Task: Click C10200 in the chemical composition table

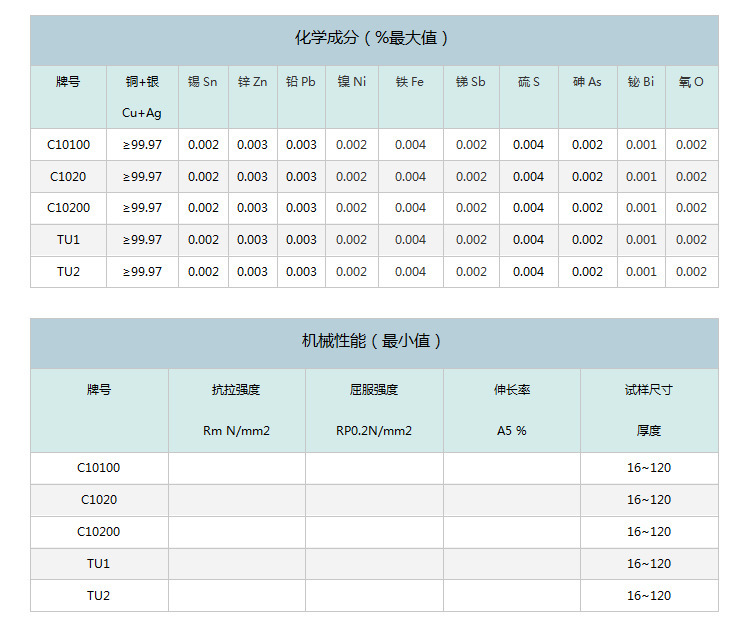Action: [68, 208]
